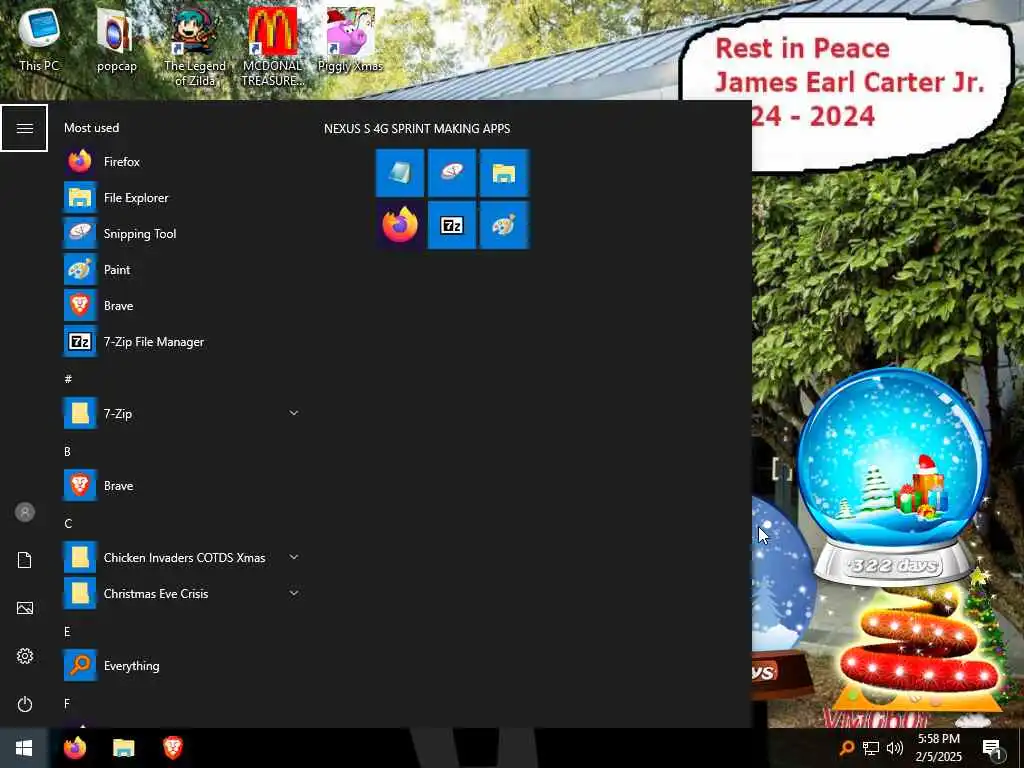This screenshot has width=1024, height=768.
Task: Select the Piggly Xmas desktop shortcut
Action: (x=350, y=39)
